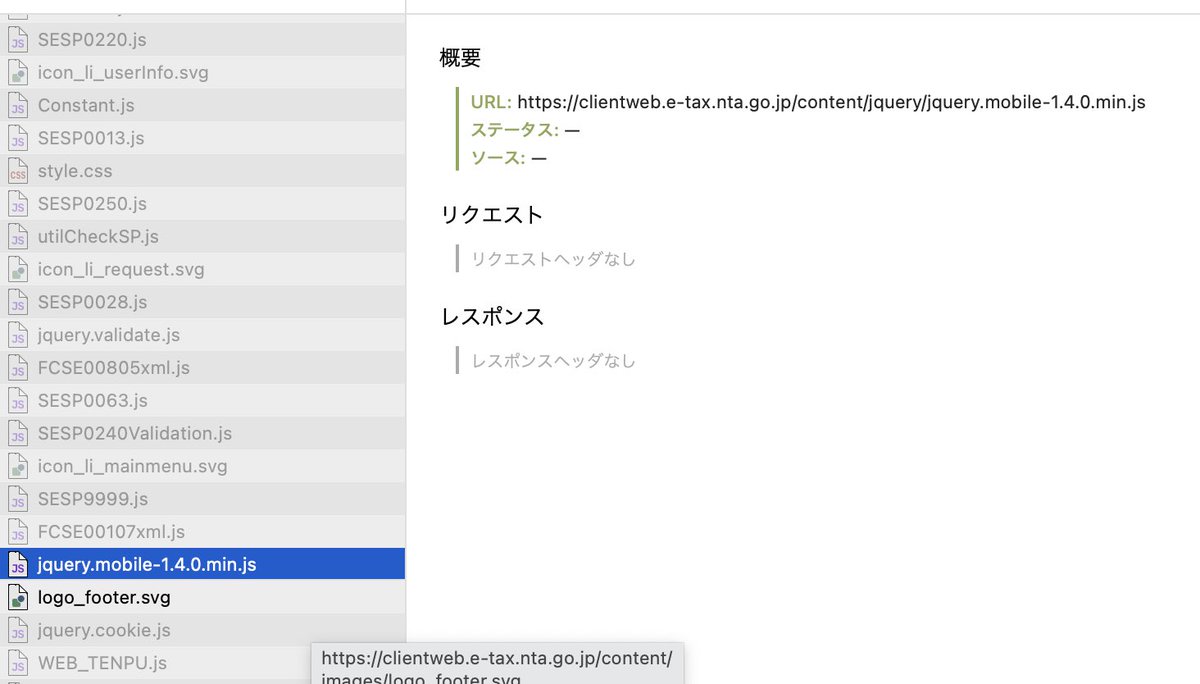The image size is (1200, 684).
Task: Click the SVG icon beside icon_li_userInfo.svg
Action: click(x=17, y=73)
